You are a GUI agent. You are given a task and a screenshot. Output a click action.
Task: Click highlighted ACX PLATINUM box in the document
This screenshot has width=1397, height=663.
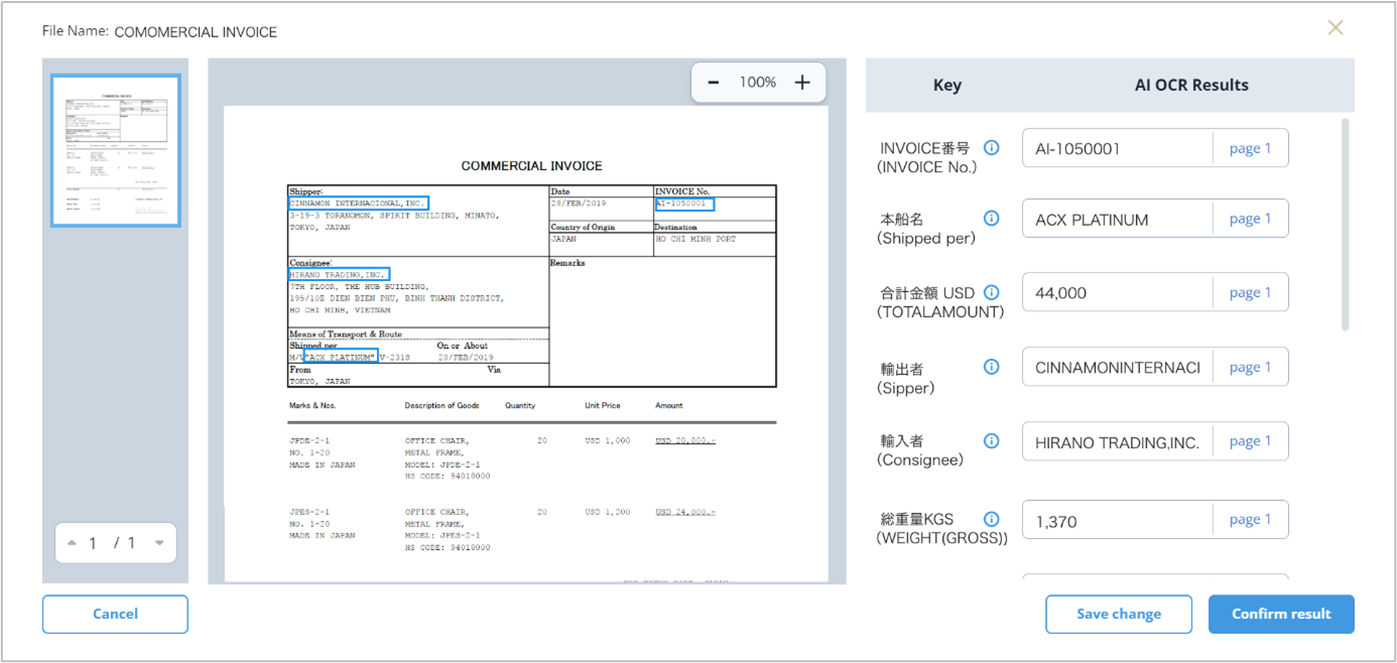coord(341,357)
